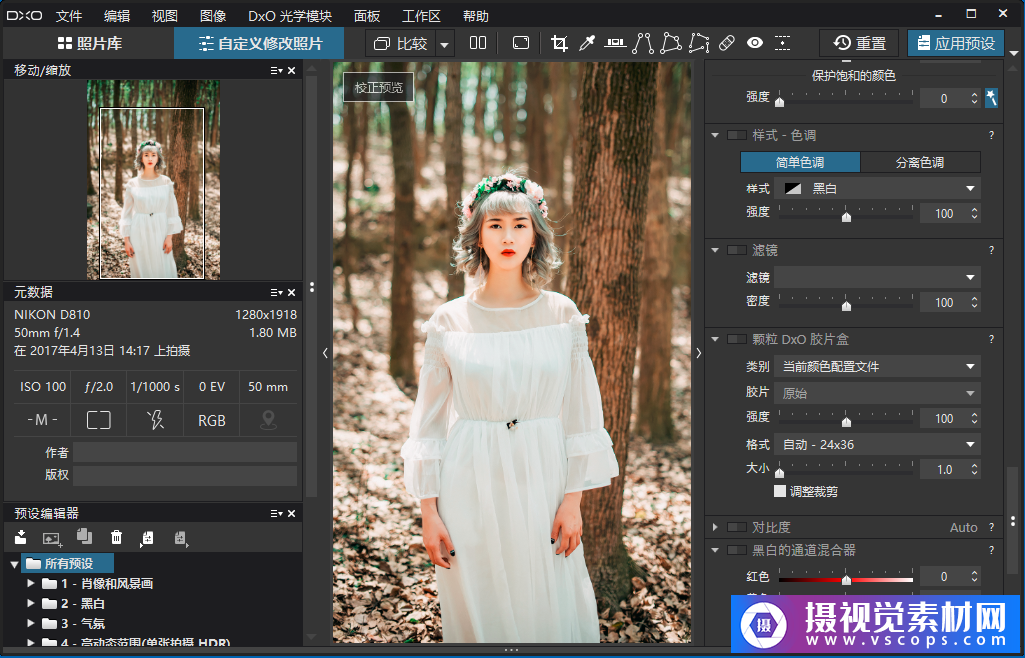Select the Crop tool in toolbar
The height and width of the screenshot is (658, 1025).
click(x=559, y=43)
